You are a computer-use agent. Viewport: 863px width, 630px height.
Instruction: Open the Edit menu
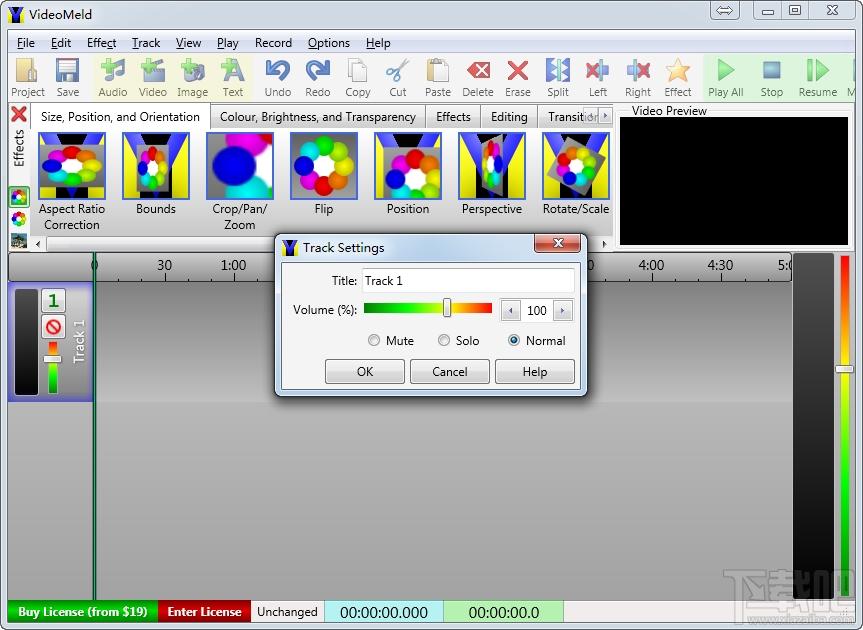coord(61,43)
